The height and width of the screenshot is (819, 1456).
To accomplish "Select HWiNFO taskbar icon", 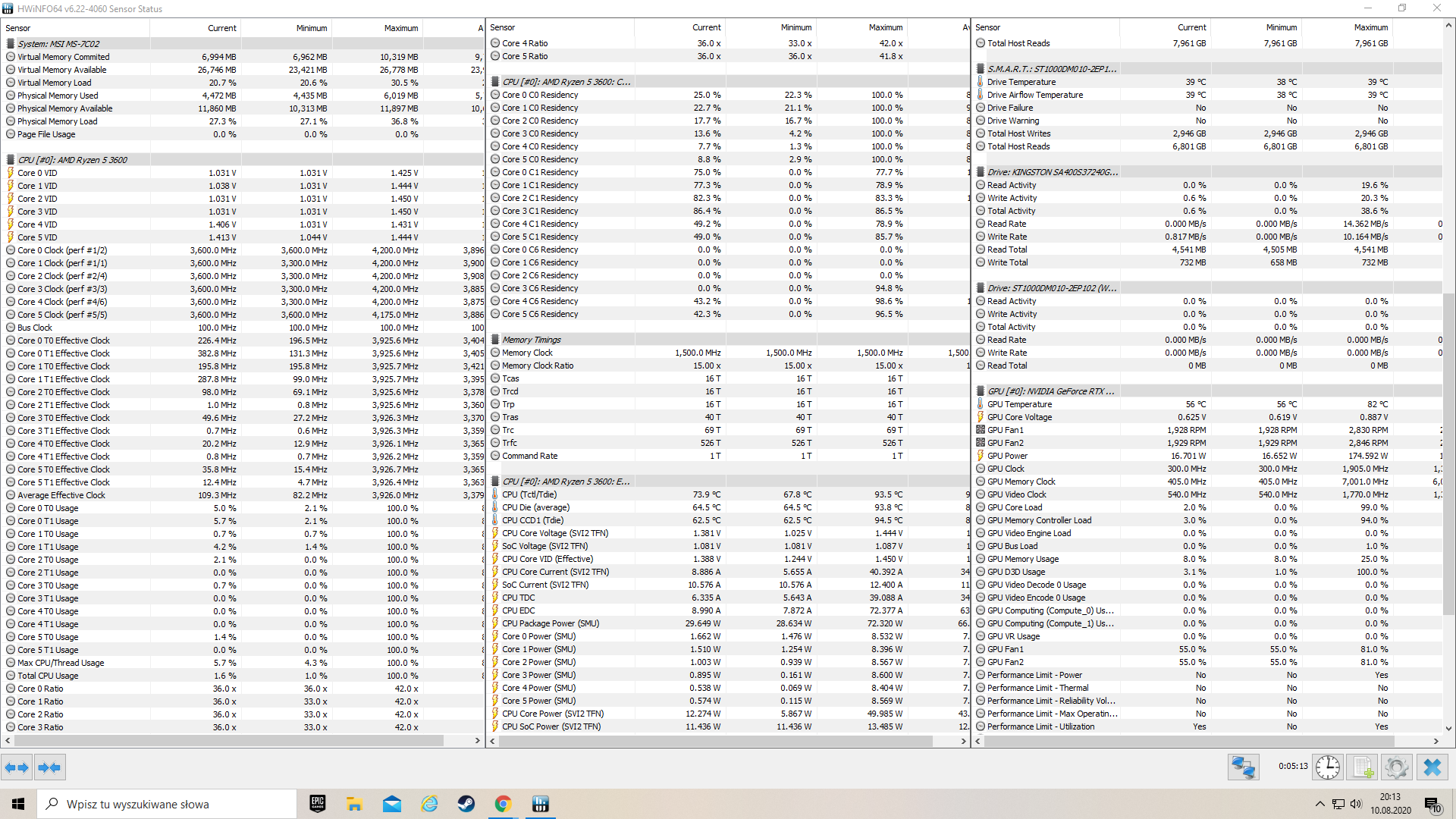I will (541, 804).
